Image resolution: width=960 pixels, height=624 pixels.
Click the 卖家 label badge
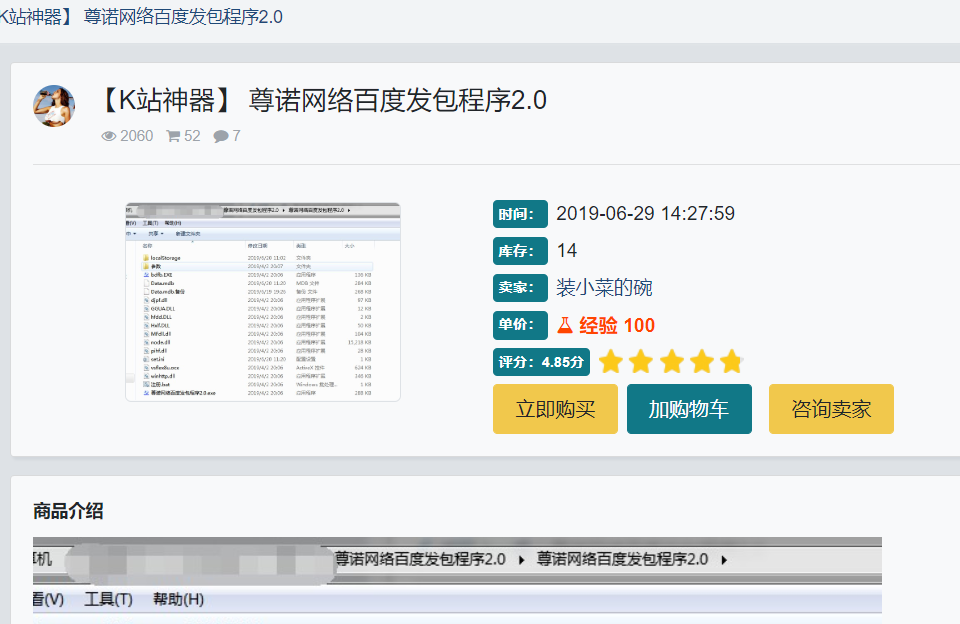(x=520, y=288)
